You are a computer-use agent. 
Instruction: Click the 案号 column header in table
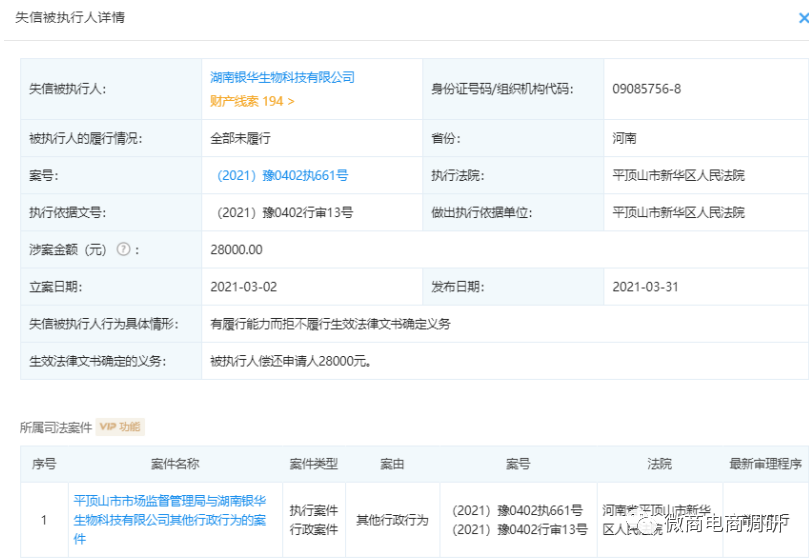click(518, 464)
